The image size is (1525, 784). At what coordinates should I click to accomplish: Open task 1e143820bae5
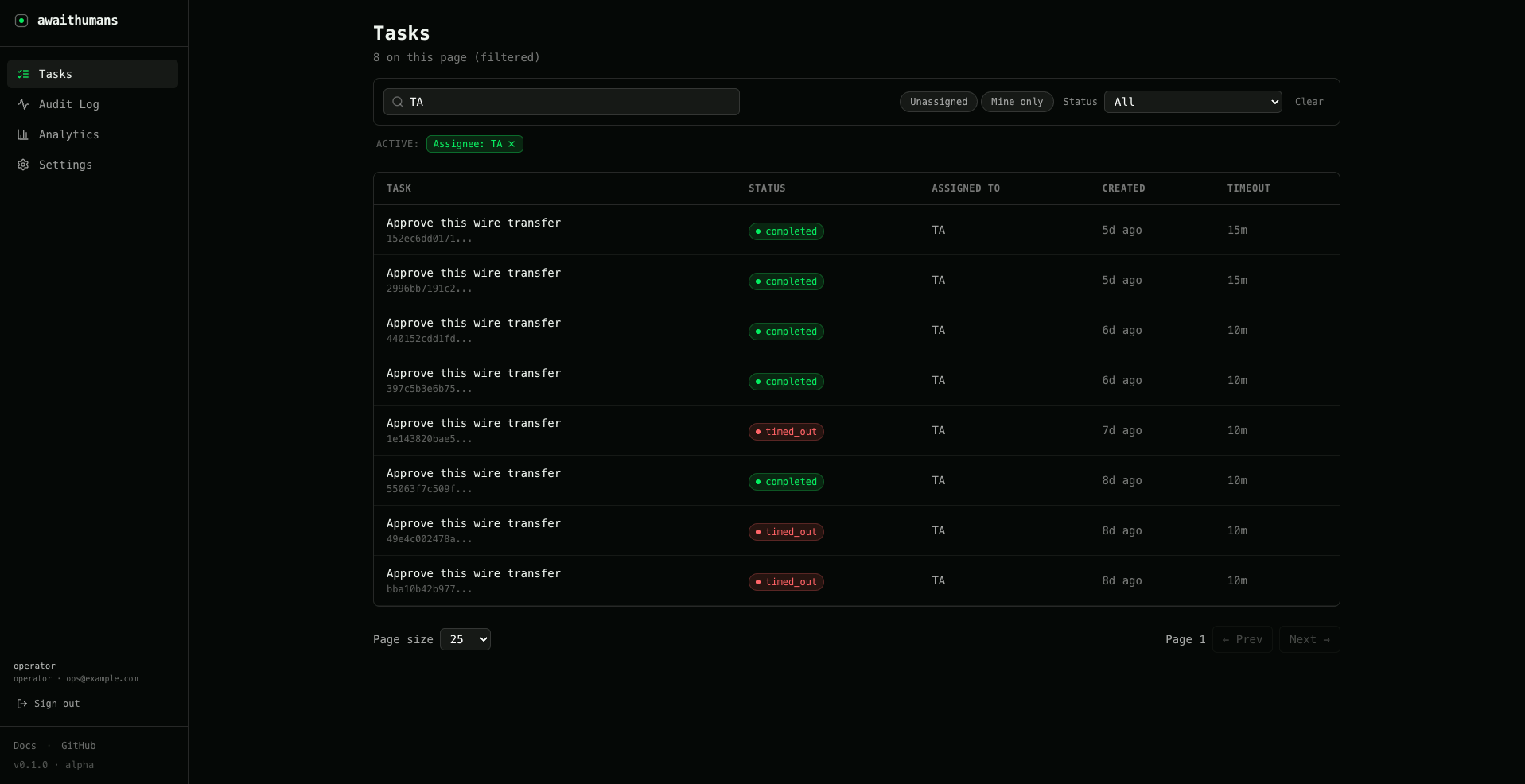point(857,430)
